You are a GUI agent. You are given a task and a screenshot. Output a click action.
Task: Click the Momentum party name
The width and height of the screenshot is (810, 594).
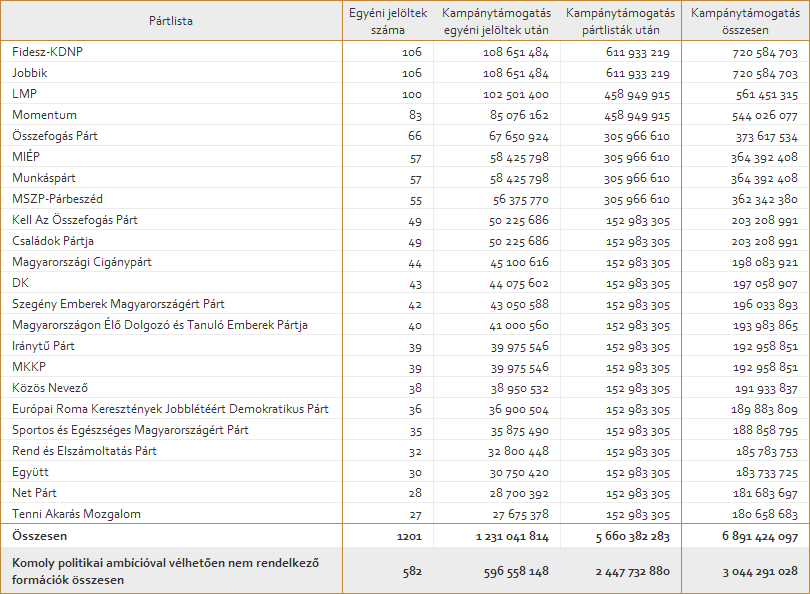tap(44, 115)
